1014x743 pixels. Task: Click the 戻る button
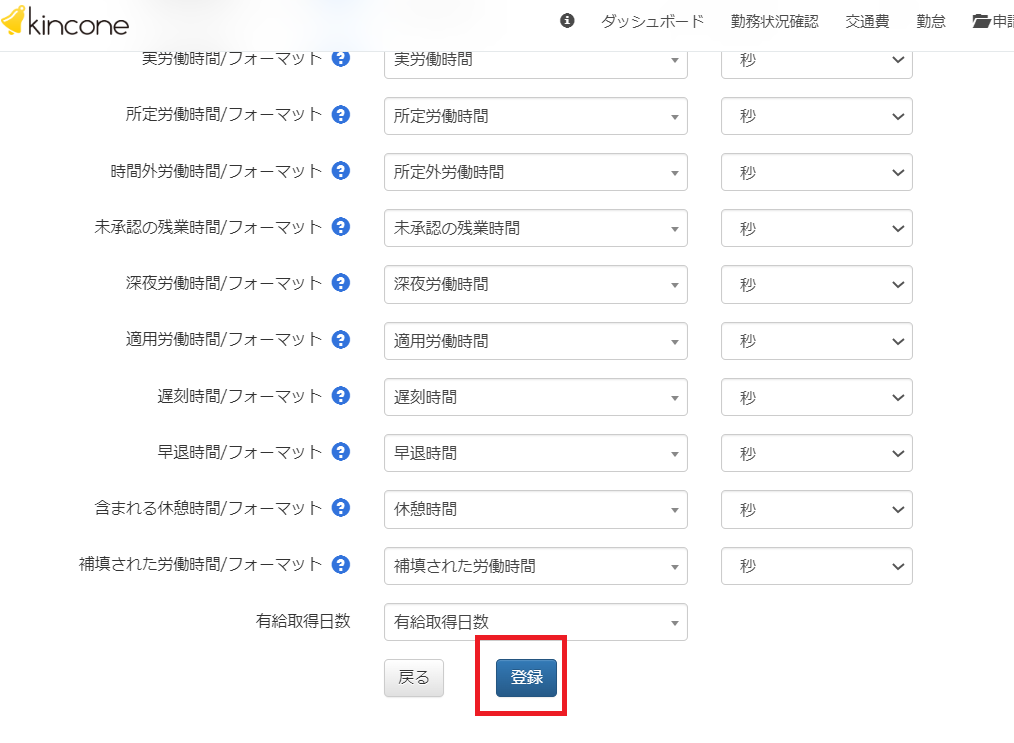414,678
